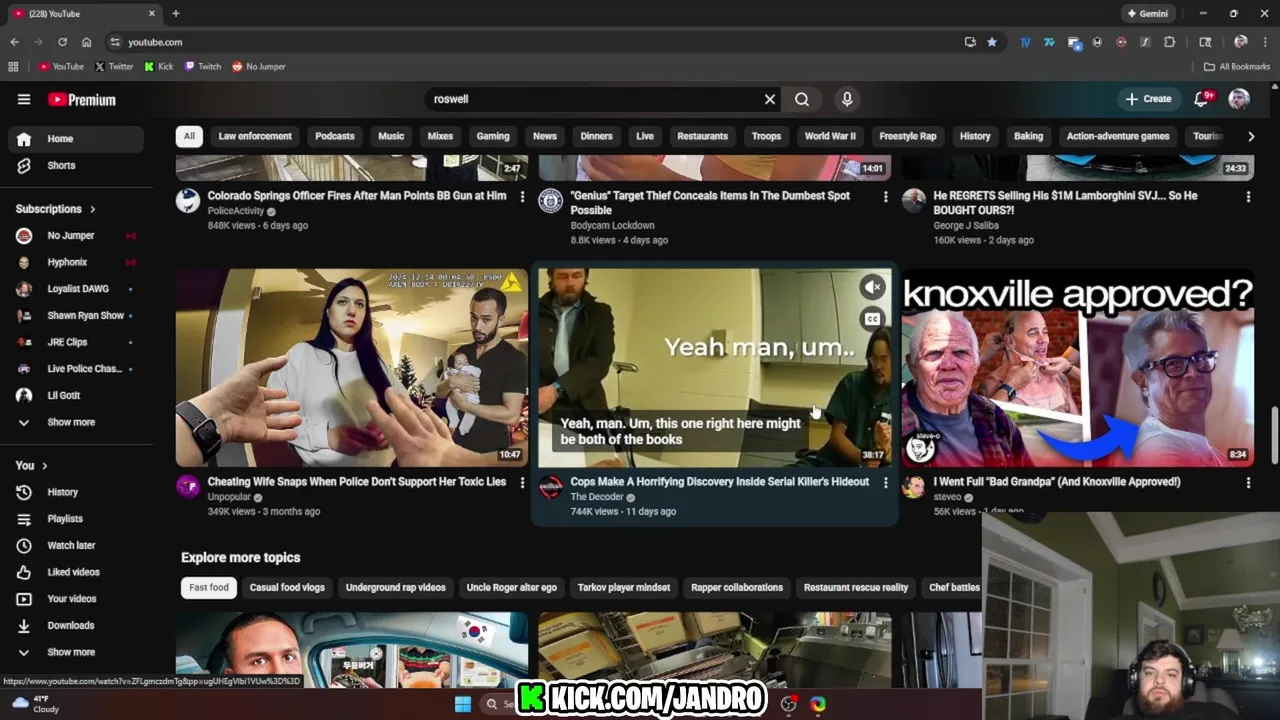This screenshot has width=1280, height=720.
Task: Open options for the Bad Grandpa video
Action: [1248, 483]
